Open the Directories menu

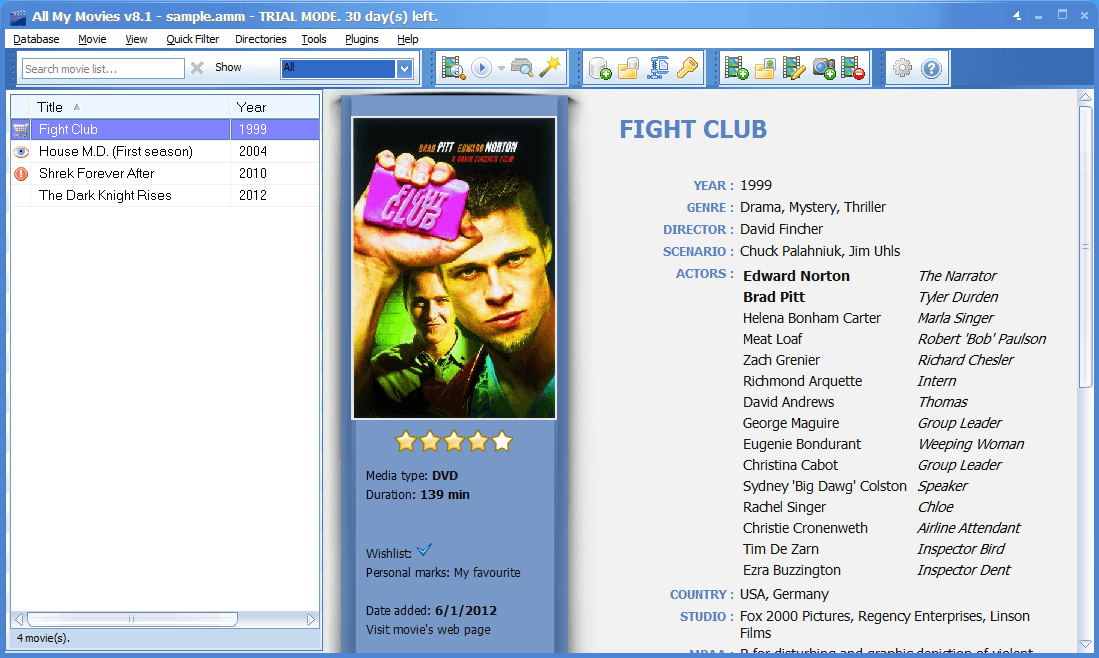(260, 39)
